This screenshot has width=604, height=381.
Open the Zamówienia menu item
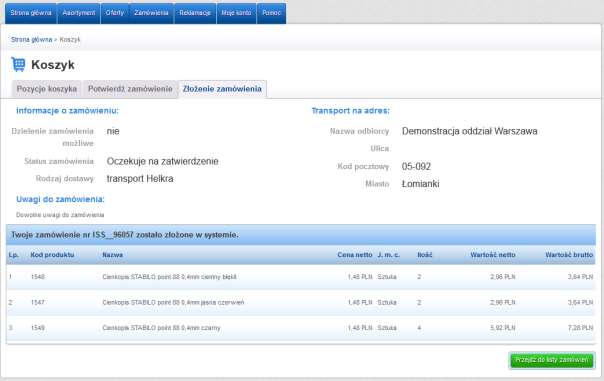click(151, 13)
